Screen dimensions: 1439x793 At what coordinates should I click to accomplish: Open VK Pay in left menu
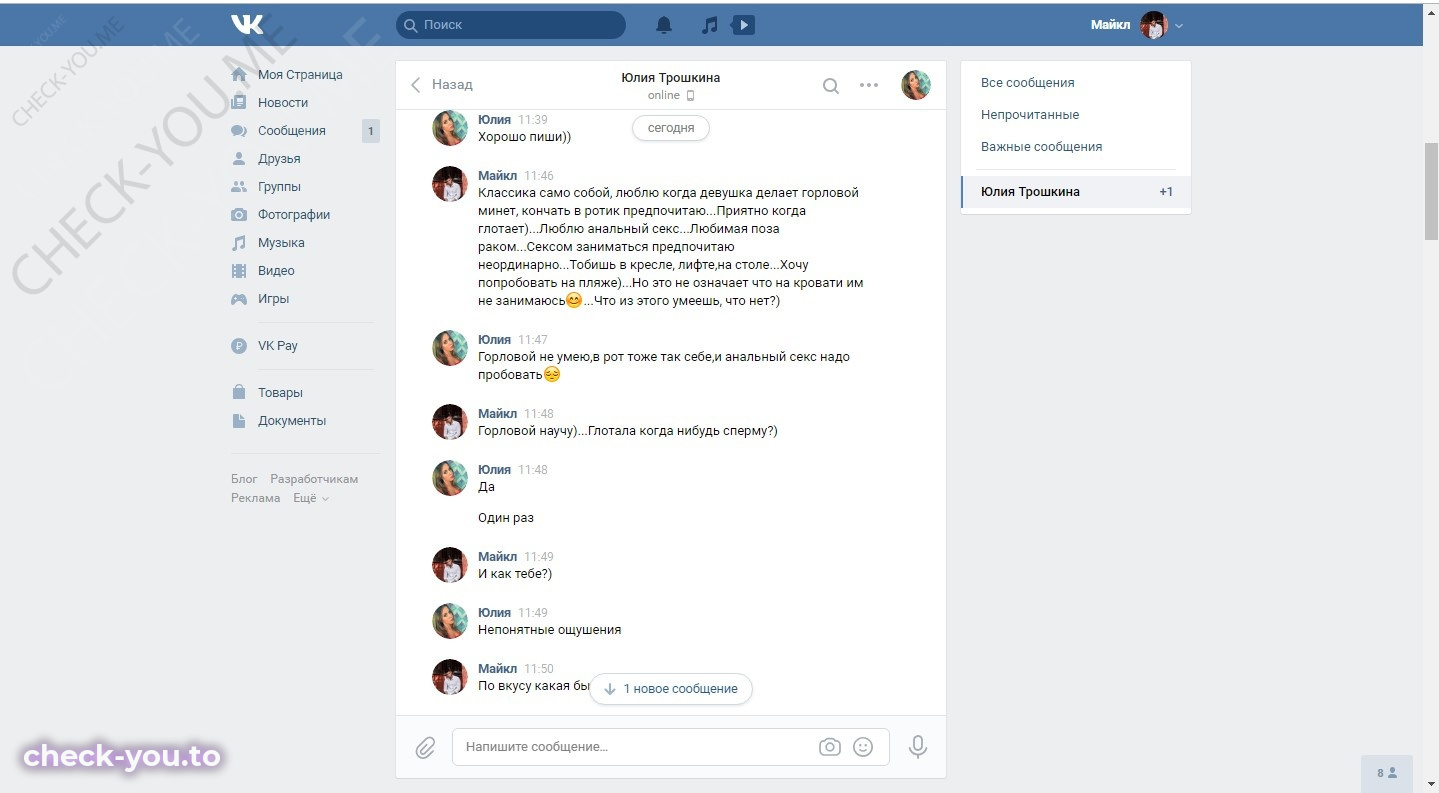[x=278, y=346]
